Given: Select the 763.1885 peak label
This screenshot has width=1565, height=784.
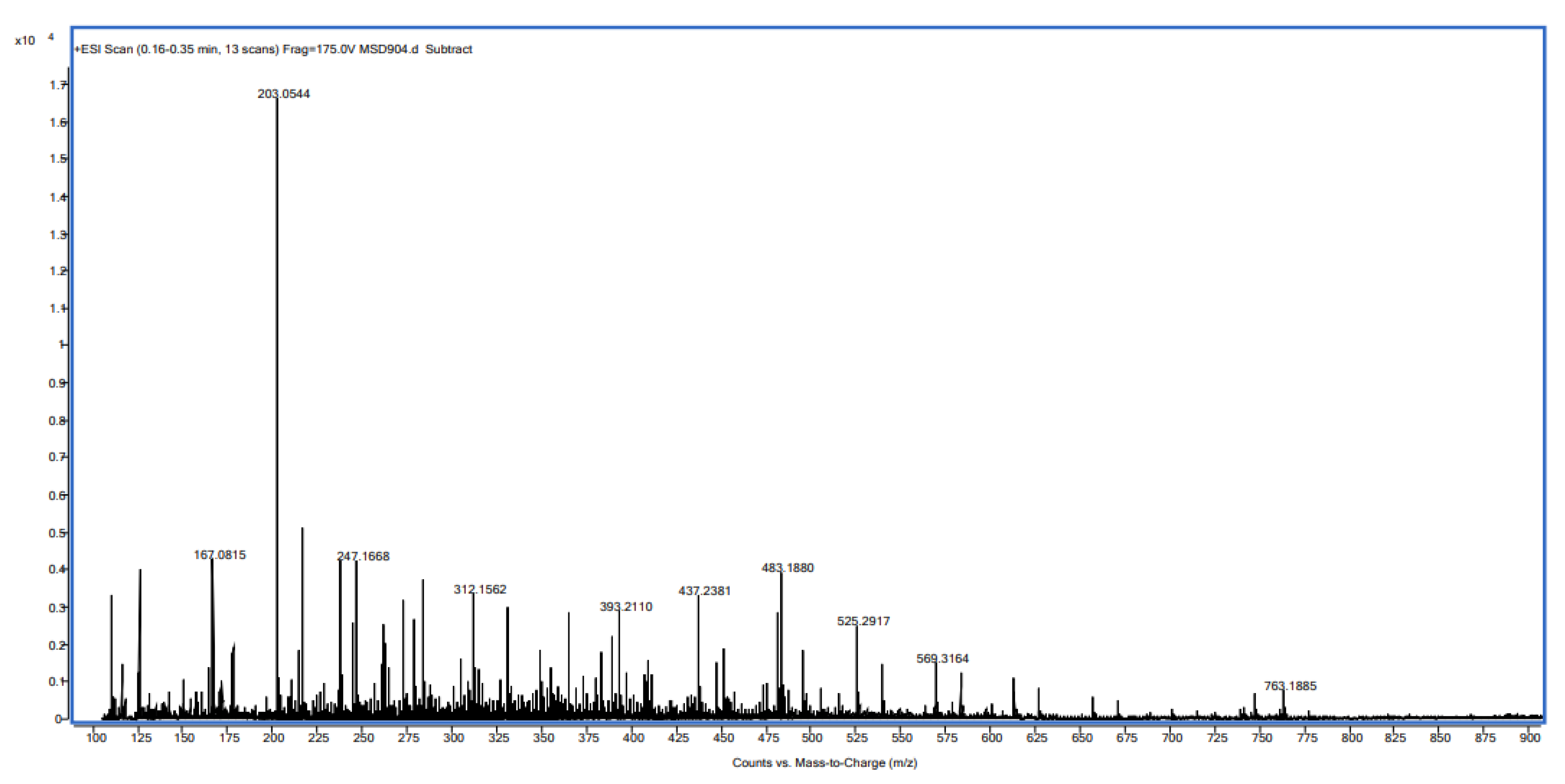Looking at the screenshot, I should point(1291,686).
